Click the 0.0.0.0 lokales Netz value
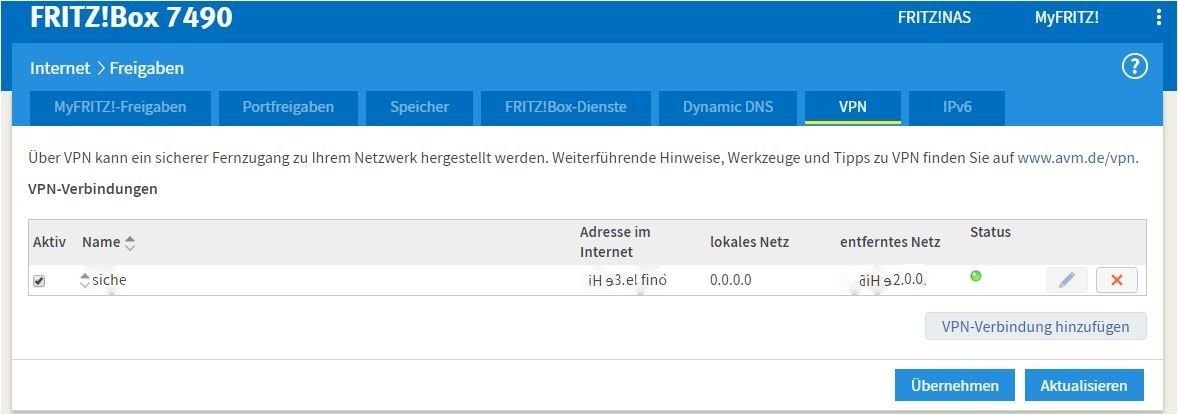1178x415 pixels. pos(731,280)
